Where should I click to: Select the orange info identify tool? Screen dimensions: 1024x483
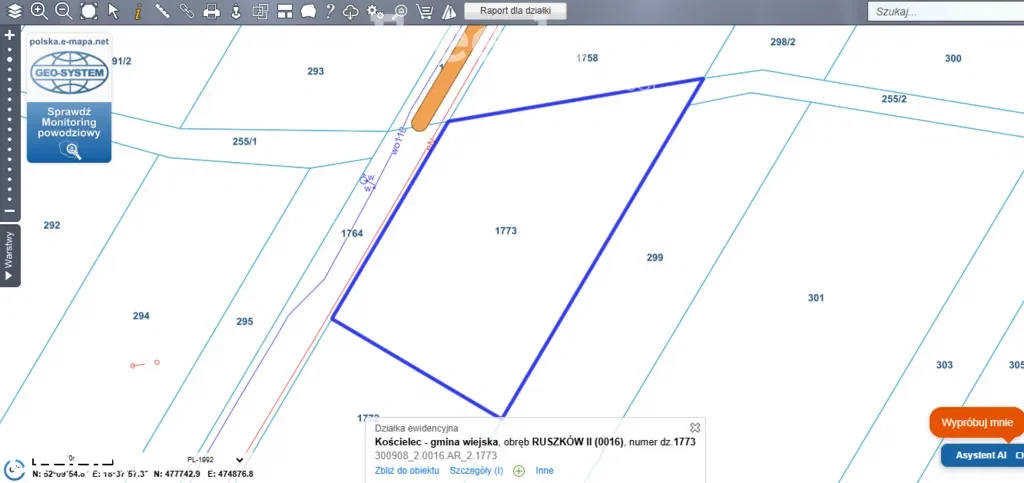pos(137,11)
